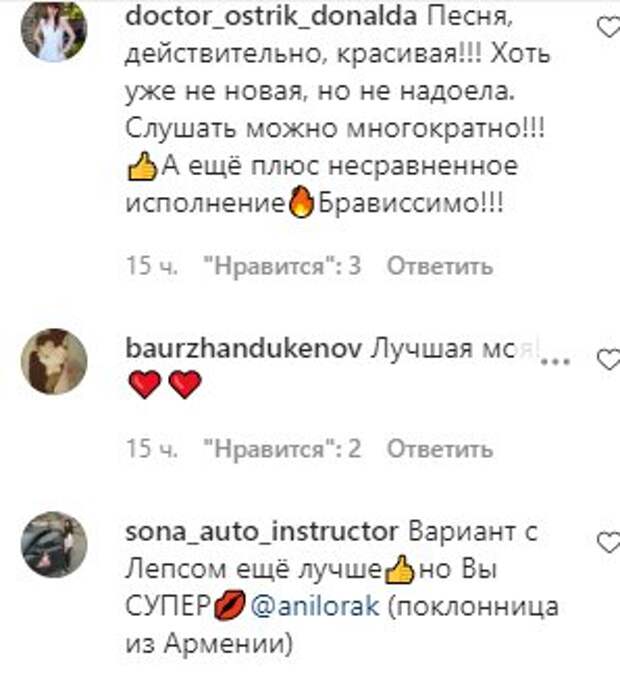Click Ответить under baurzhandukenov's comment
Image resolution: width=620 pixels, height=684 pixels.
click(x=440, y=448)
